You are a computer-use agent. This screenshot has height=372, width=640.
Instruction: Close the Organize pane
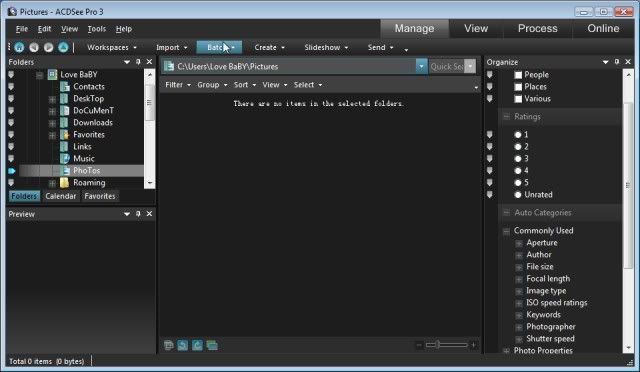[628, 62]
